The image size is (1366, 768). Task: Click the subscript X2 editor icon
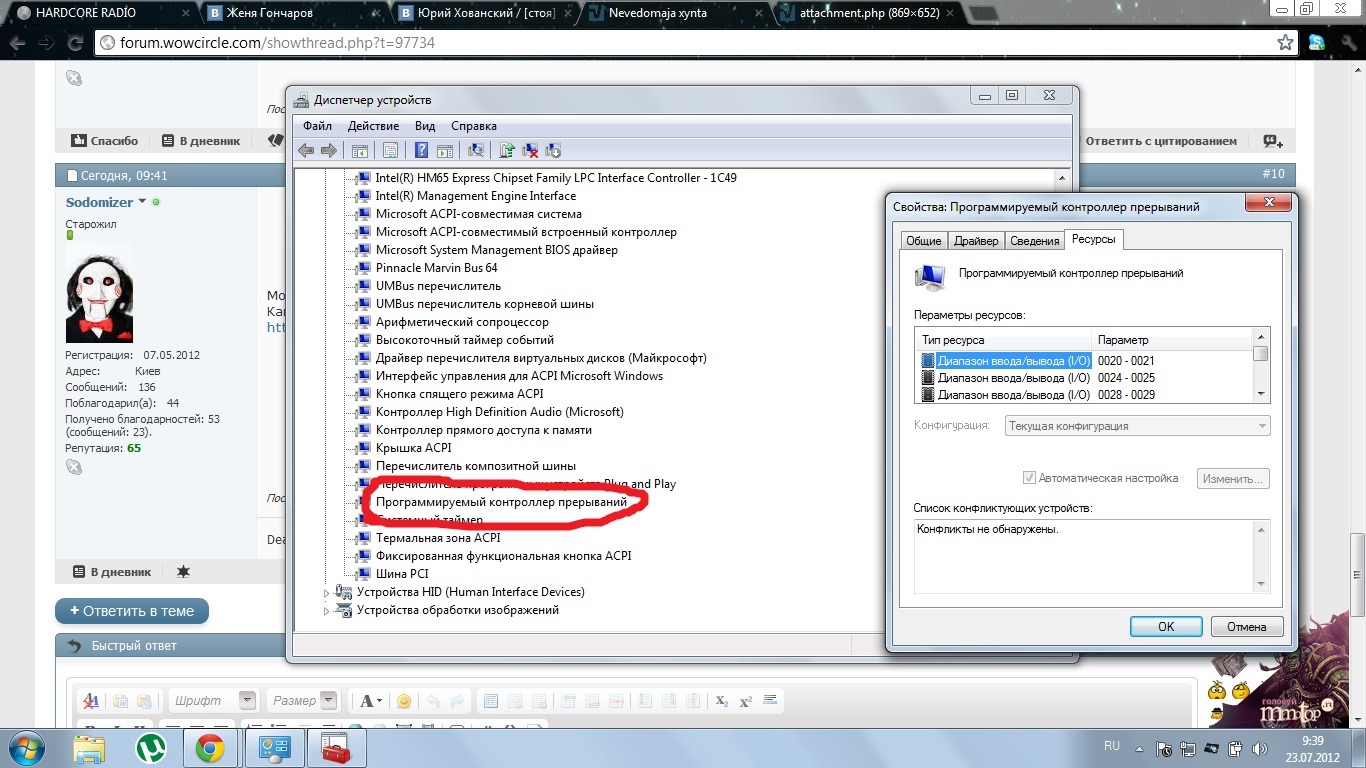tap(722, 701)
